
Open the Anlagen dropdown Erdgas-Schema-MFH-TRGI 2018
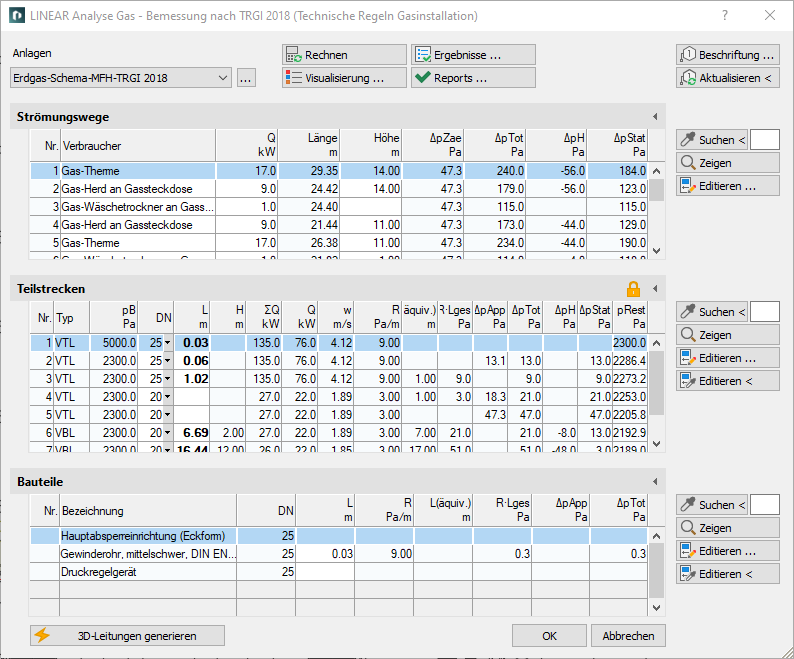[121, 78]
